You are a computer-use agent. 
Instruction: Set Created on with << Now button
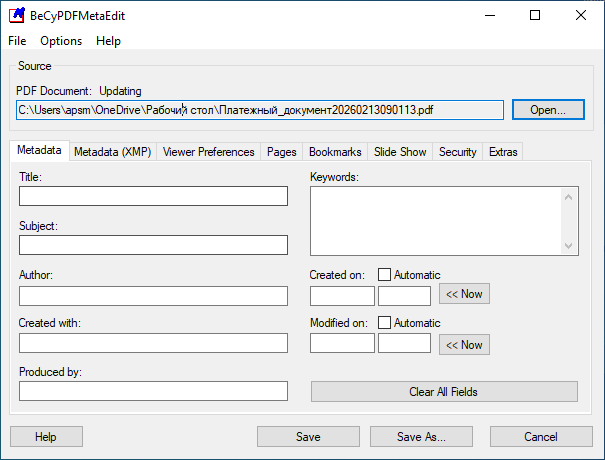464,294
